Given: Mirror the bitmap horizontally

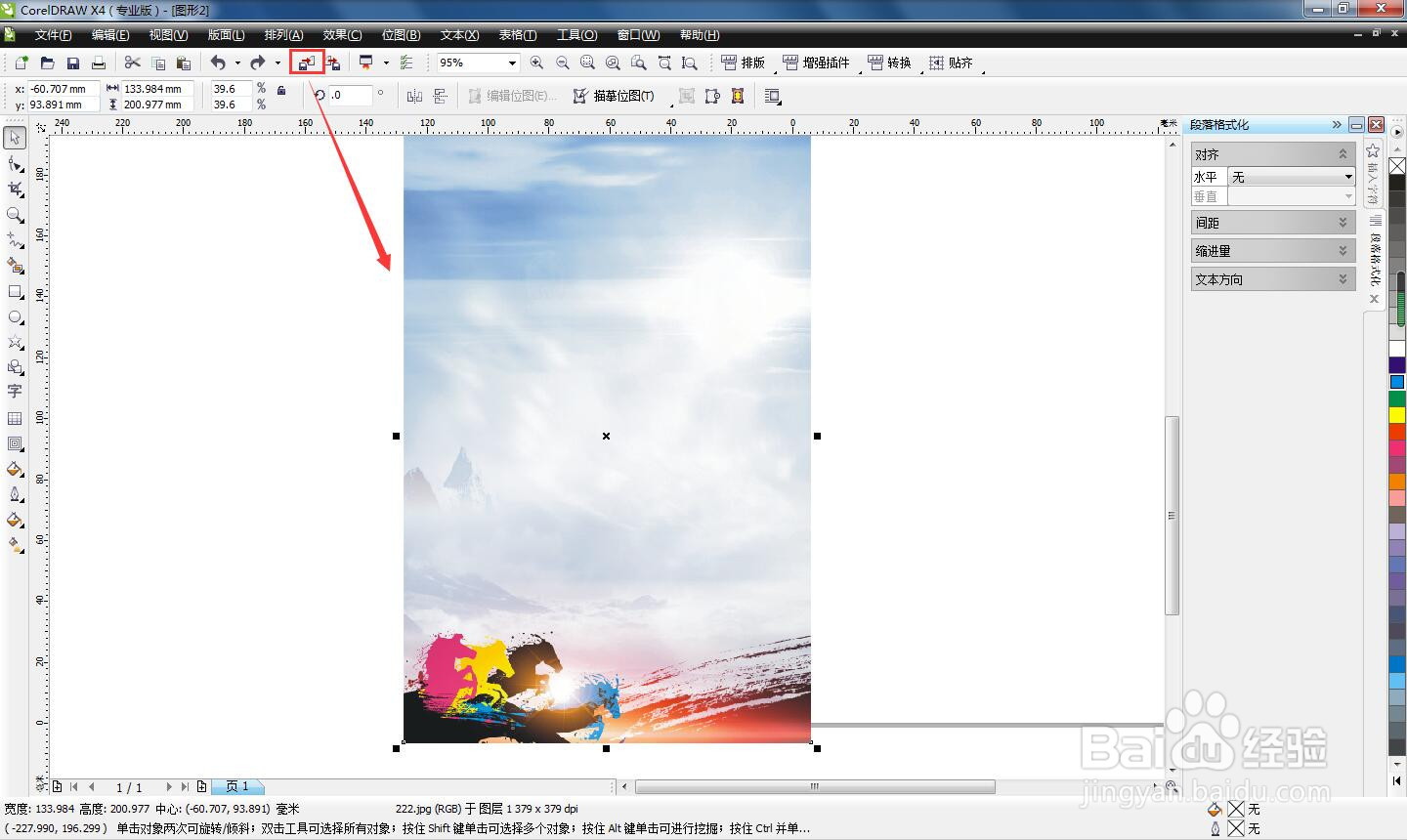Looking at the screenshot, I should coord(414,96).
